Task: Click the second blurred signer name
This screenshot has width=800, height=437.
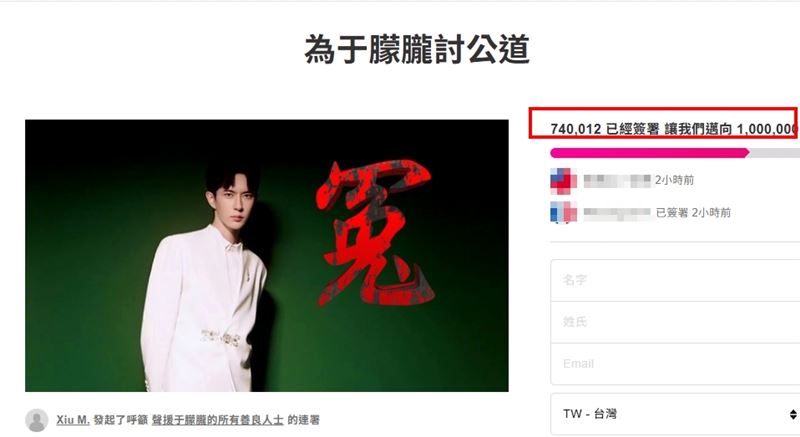Action: tap(617, 213)
